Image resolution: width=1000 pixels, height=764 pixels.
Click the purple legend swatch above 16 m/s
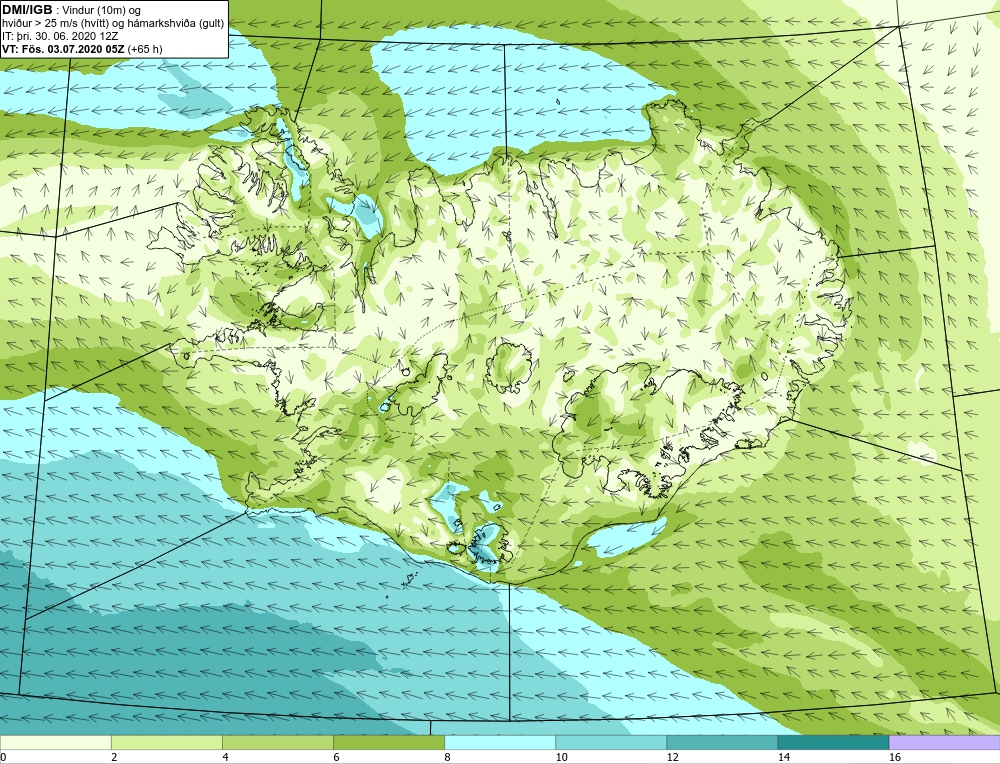point(945,742)
